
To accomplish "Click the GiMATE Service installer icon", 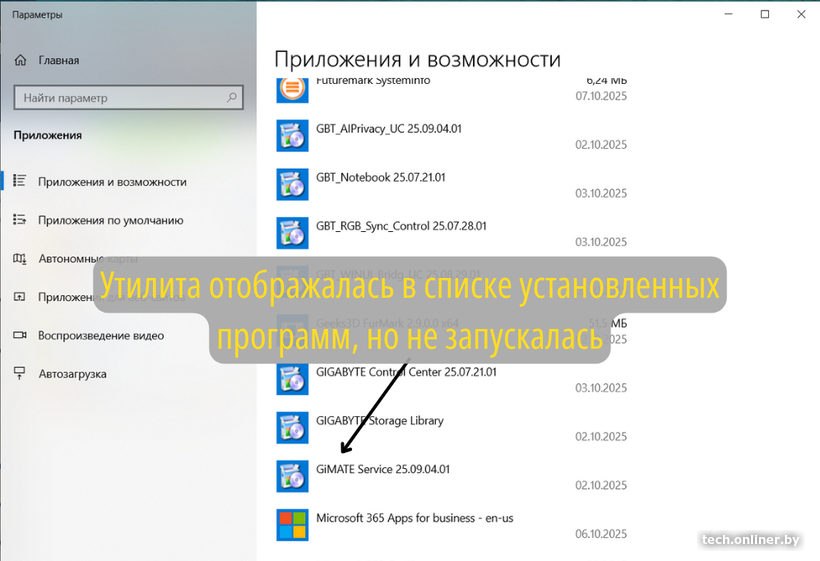I will (292, 476).
